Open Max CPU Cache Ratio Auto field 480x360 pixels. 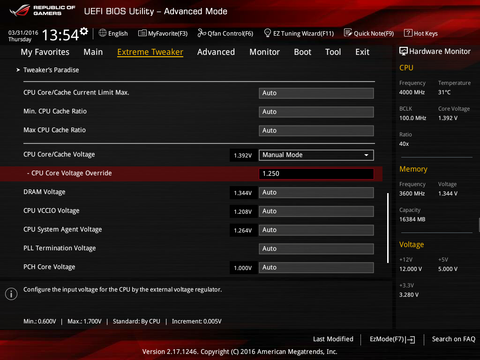coord(316,131)
